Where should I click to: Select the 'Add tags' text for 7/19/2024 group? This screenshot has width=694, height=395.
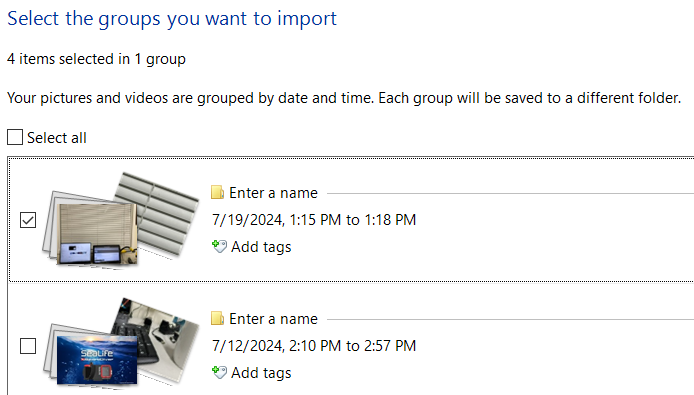point(261,247)
